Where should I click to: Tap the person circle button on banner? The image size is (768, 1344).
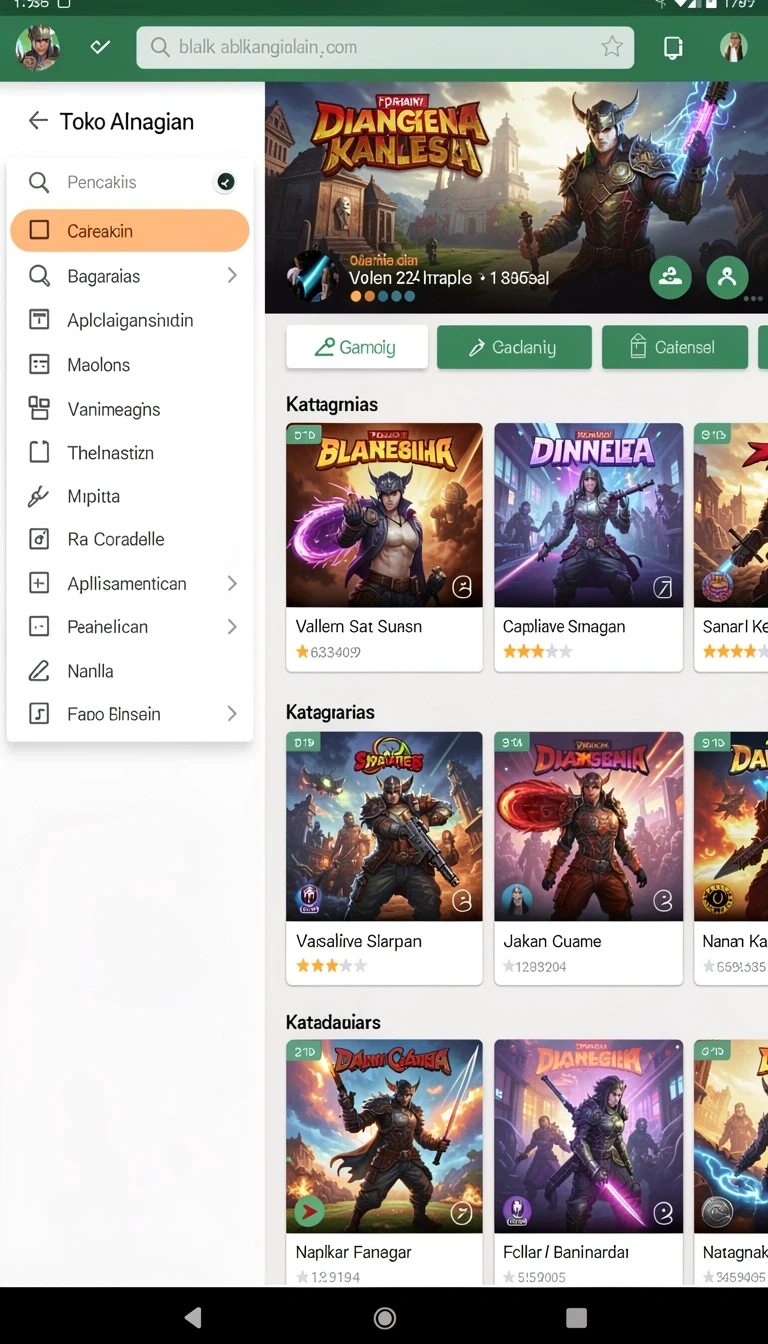pyautogui.click(x=727, y=278)
